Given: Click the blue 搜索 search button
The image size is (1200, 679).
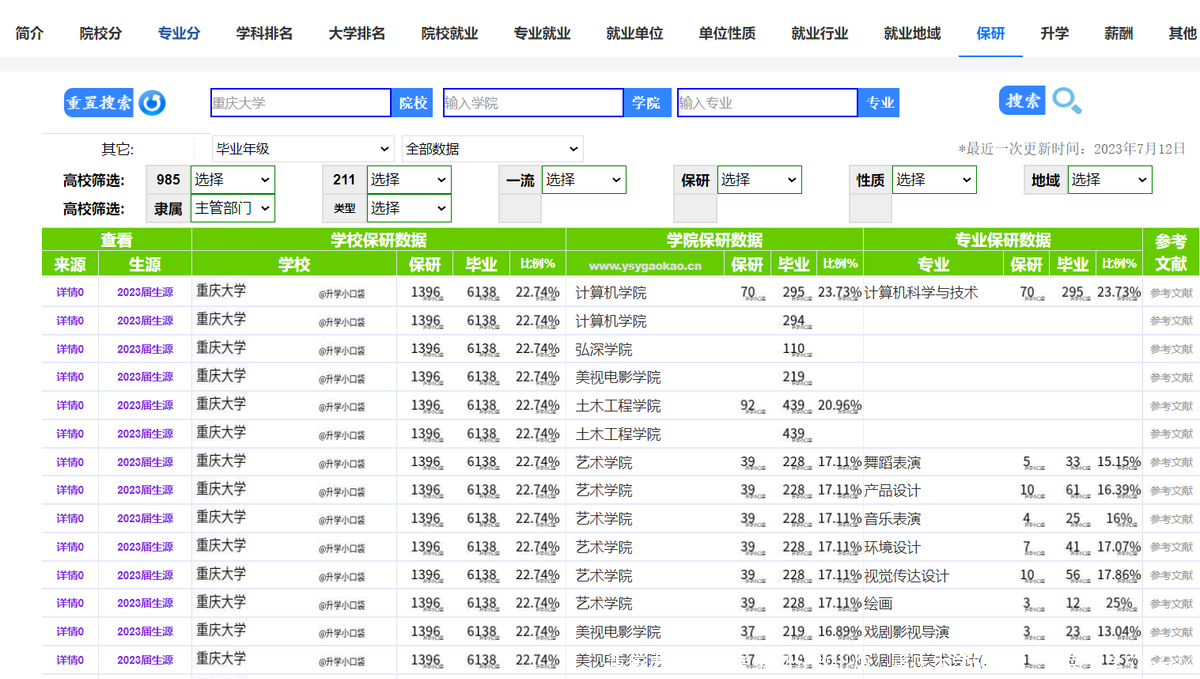Looking at the screenshot, I should (1023, 101).
